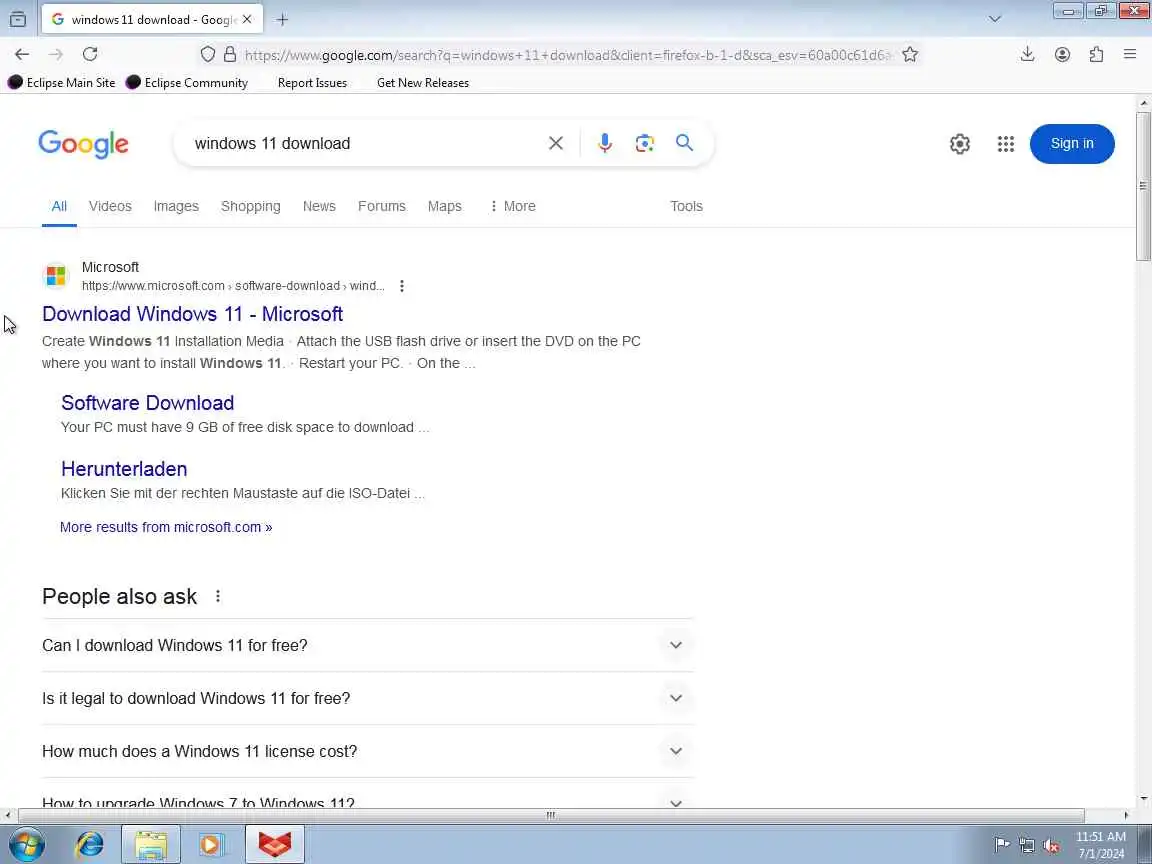Clear the search box with the X

[x=556, y=143]
